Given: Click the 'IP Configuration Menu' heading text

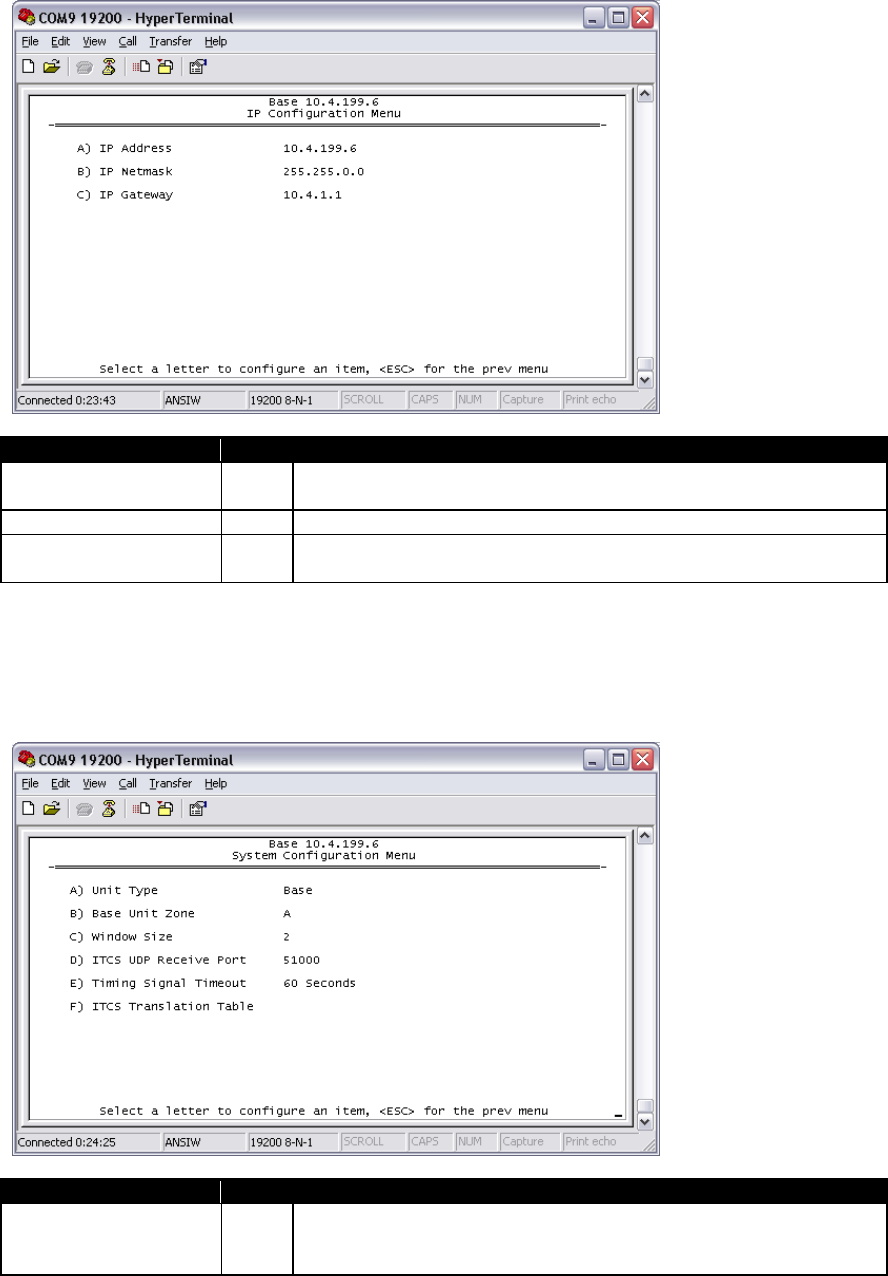Looking at the screenshot, I should [x=323, y=114].
